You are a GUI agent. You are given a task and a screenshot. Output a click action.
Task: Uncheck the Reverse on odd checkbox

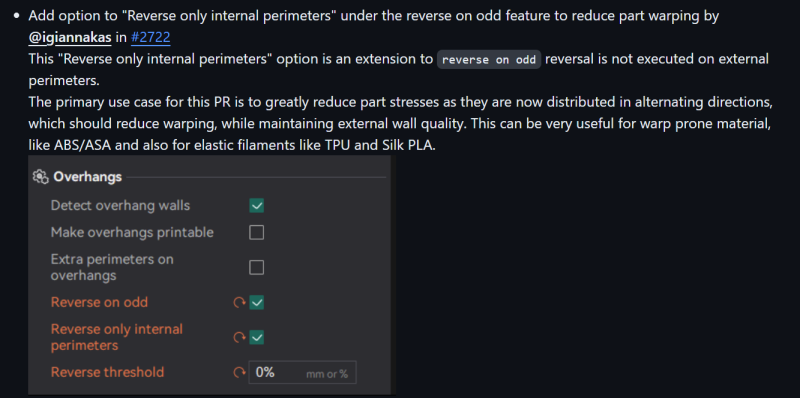click(257, 303)
